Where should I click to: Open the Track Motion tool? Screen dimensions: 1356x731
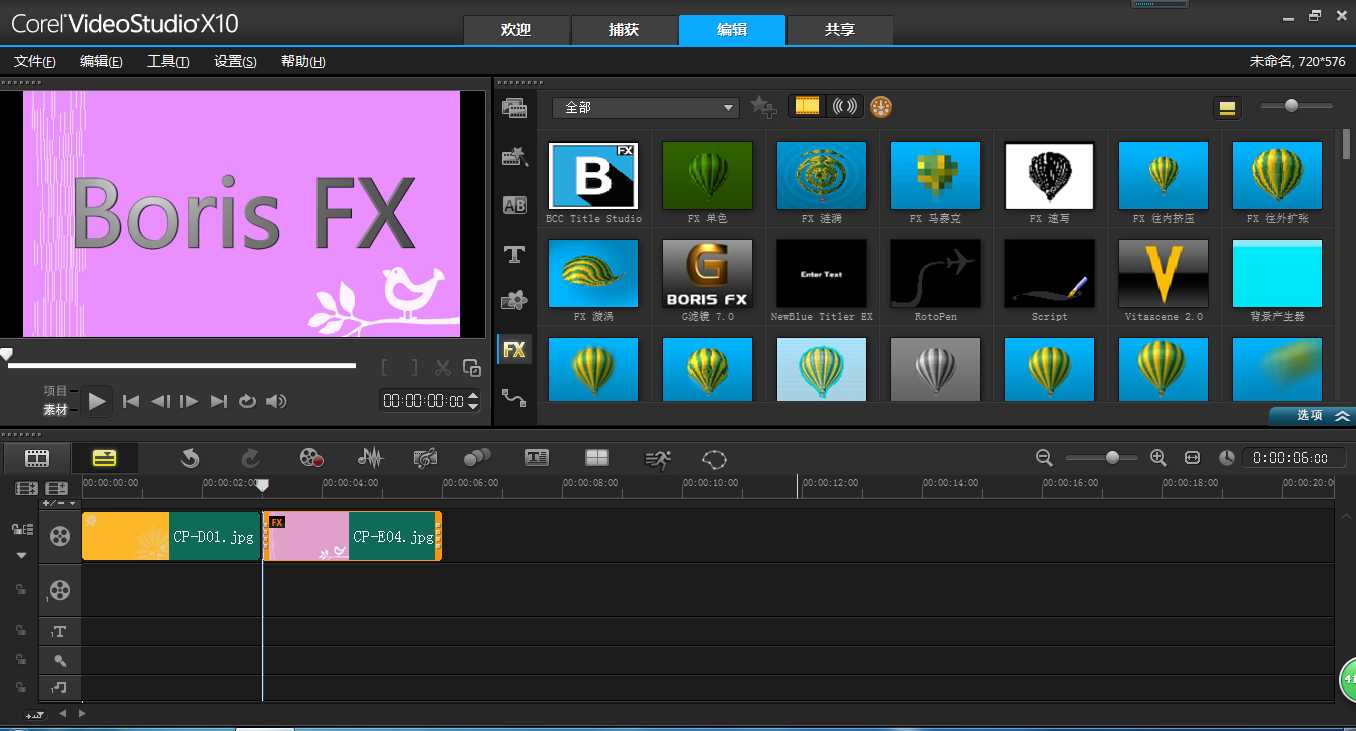477,458
